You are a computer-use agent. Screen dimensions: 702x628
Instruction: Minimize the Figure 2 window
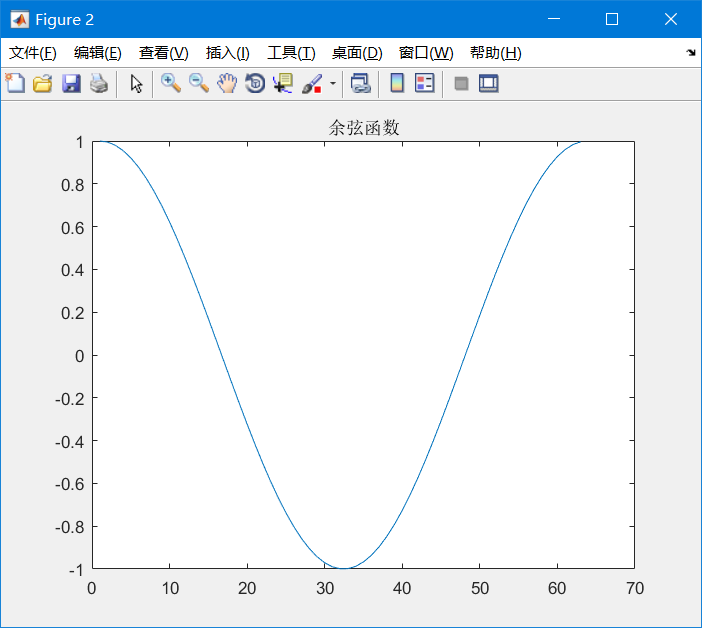pos(554,19)
